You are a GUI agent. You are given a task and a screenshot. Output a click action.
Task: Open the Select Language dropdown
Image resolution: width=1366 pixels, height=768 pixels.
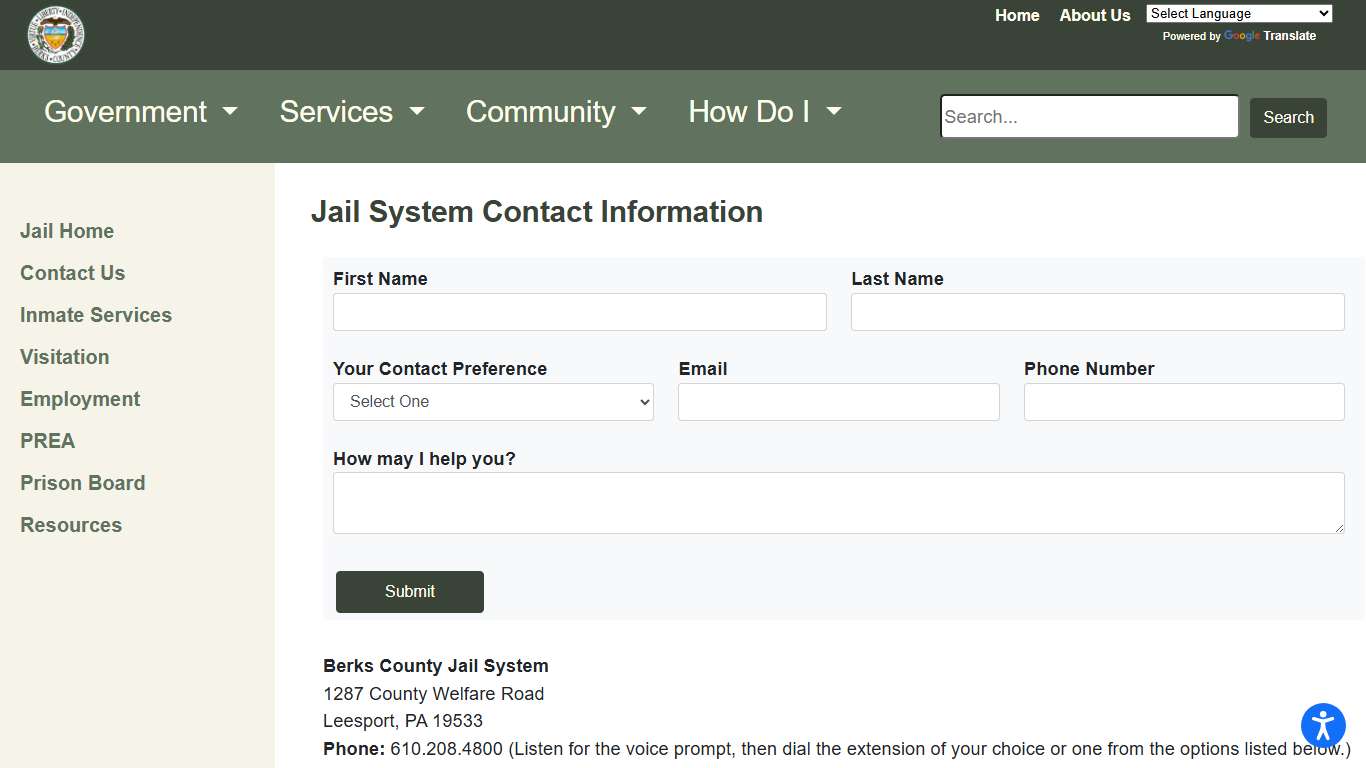[1239, 14]
